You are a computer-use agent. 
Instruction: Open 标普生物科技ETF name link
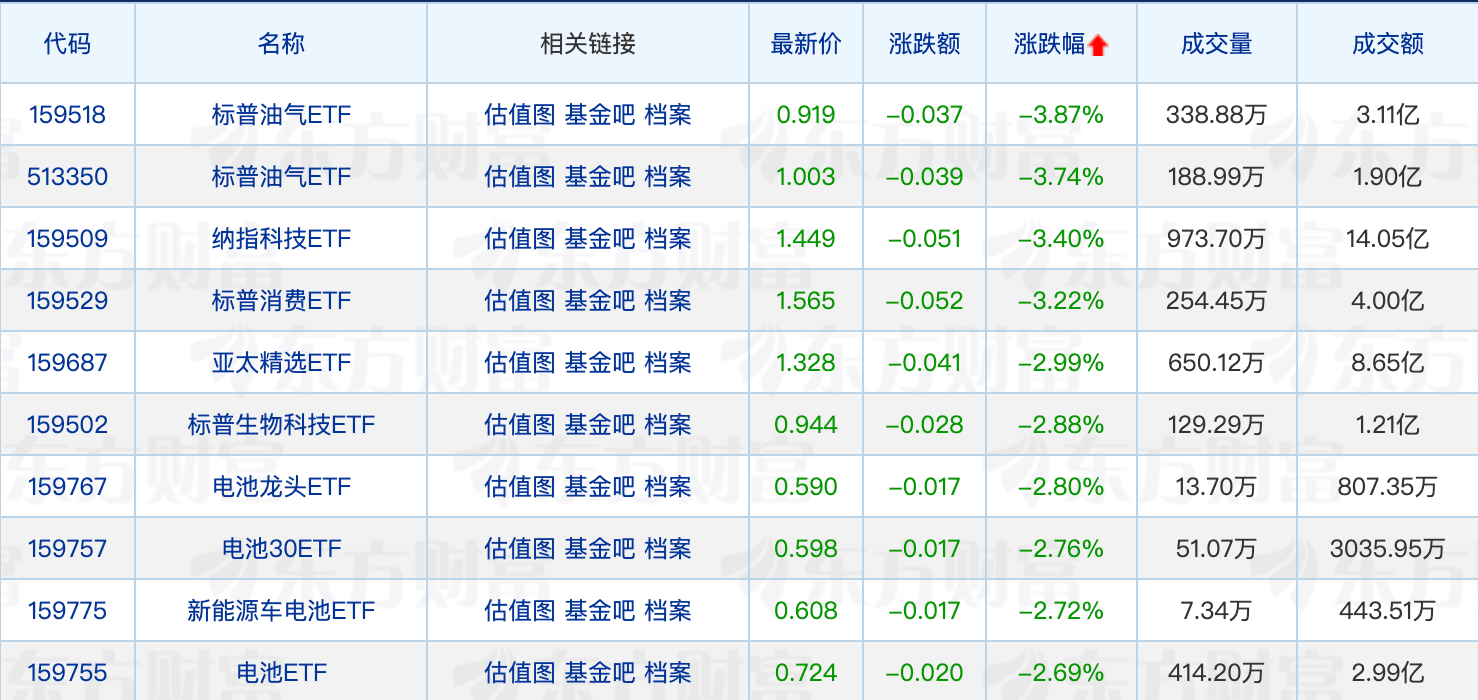281,425
